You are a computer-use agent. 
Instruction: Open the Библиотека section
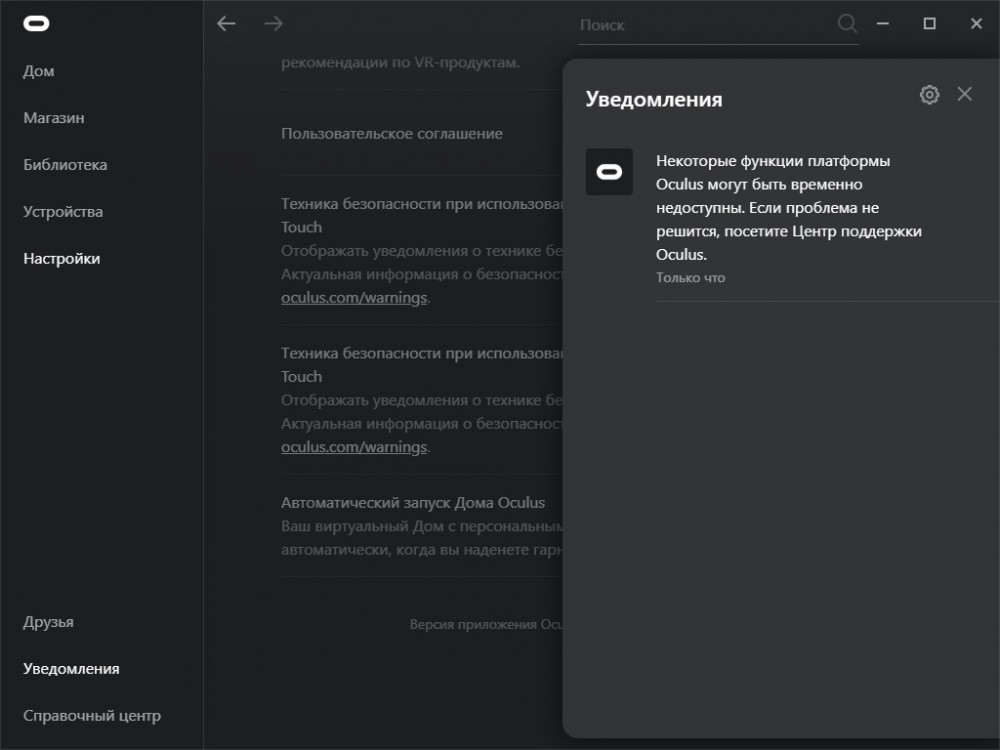point(65,165)
